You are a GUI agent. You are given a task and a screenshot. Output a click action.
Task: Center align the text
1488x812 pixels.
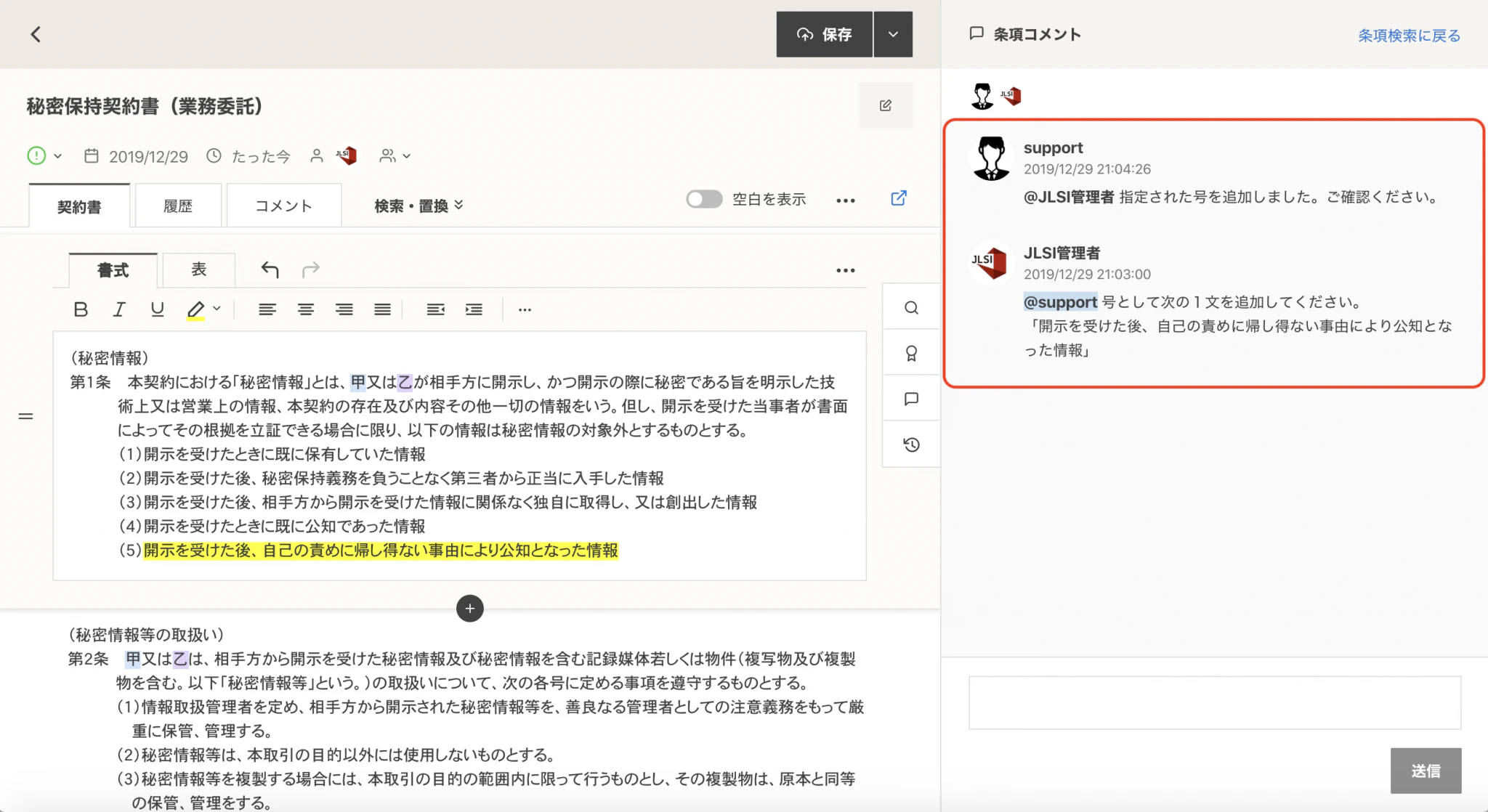tap(305, 309)
